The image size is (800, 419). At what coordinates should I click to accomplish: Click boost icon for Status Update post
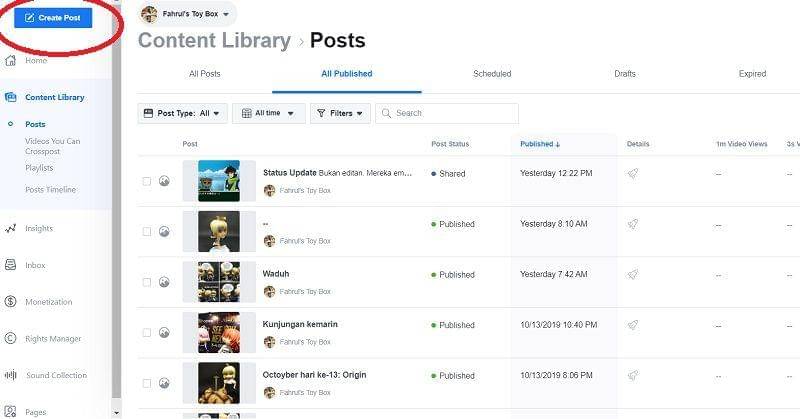click(633, 173)
